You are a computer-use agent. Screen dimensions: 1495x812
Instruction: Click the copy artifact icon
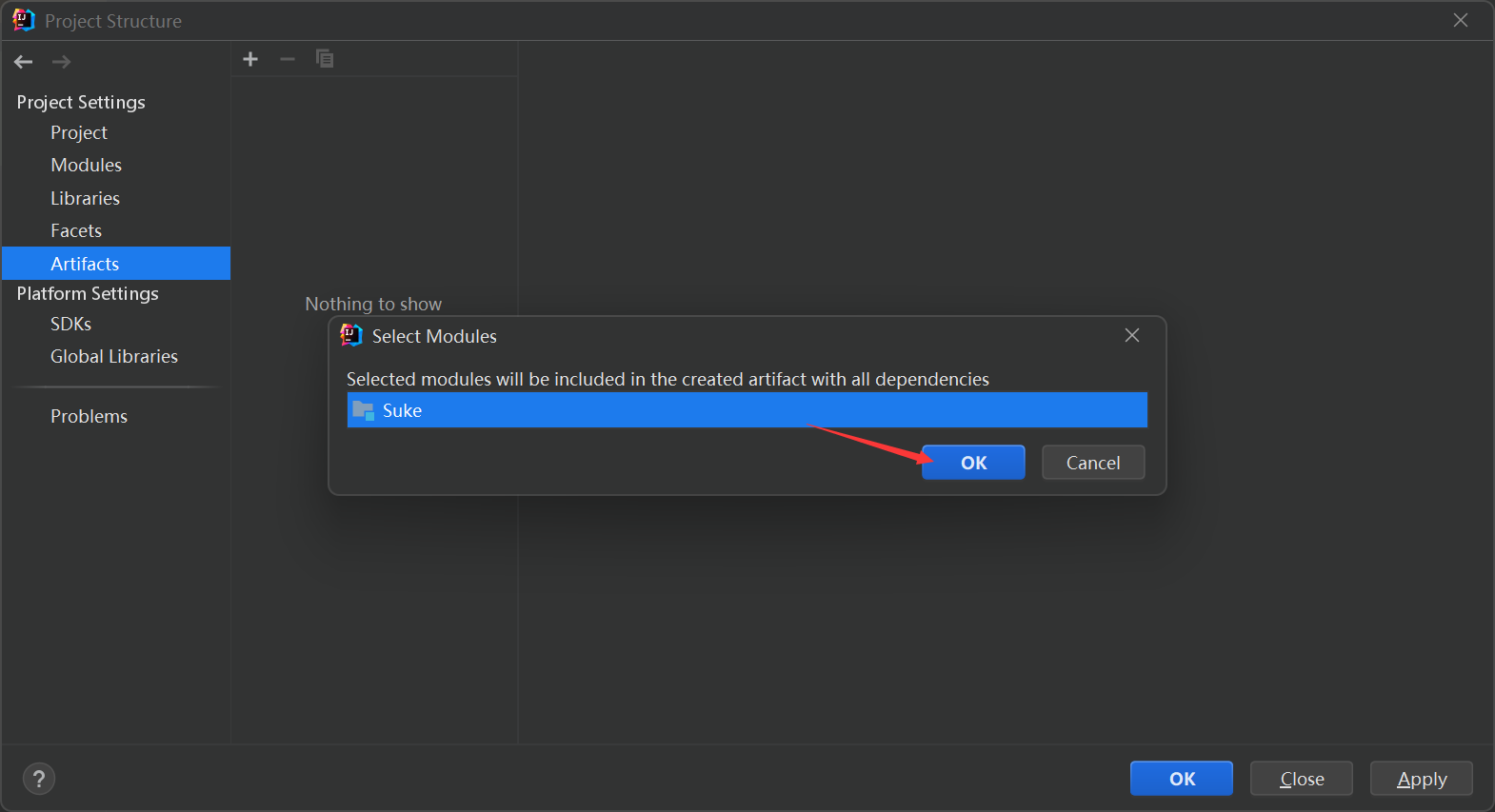point(325,59)
